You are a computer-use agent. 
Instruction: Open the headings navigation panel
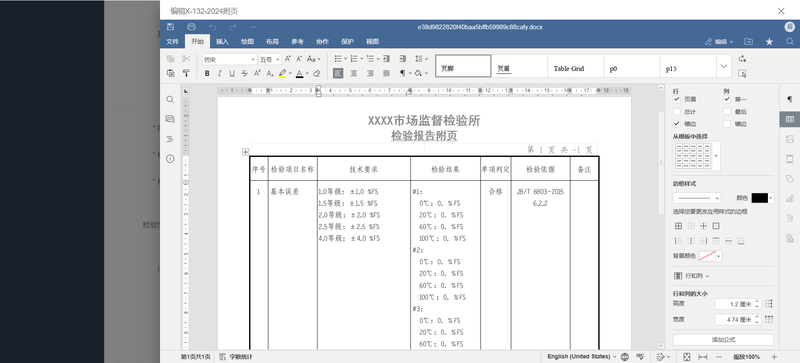pos(170,139)
